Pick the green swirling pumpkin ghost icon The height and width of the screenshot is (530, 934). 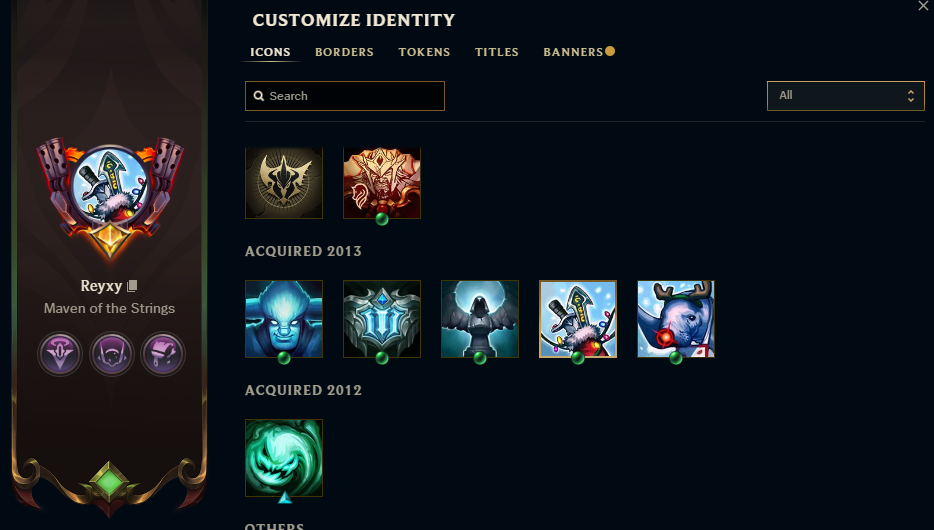click(x=284, y=458)
